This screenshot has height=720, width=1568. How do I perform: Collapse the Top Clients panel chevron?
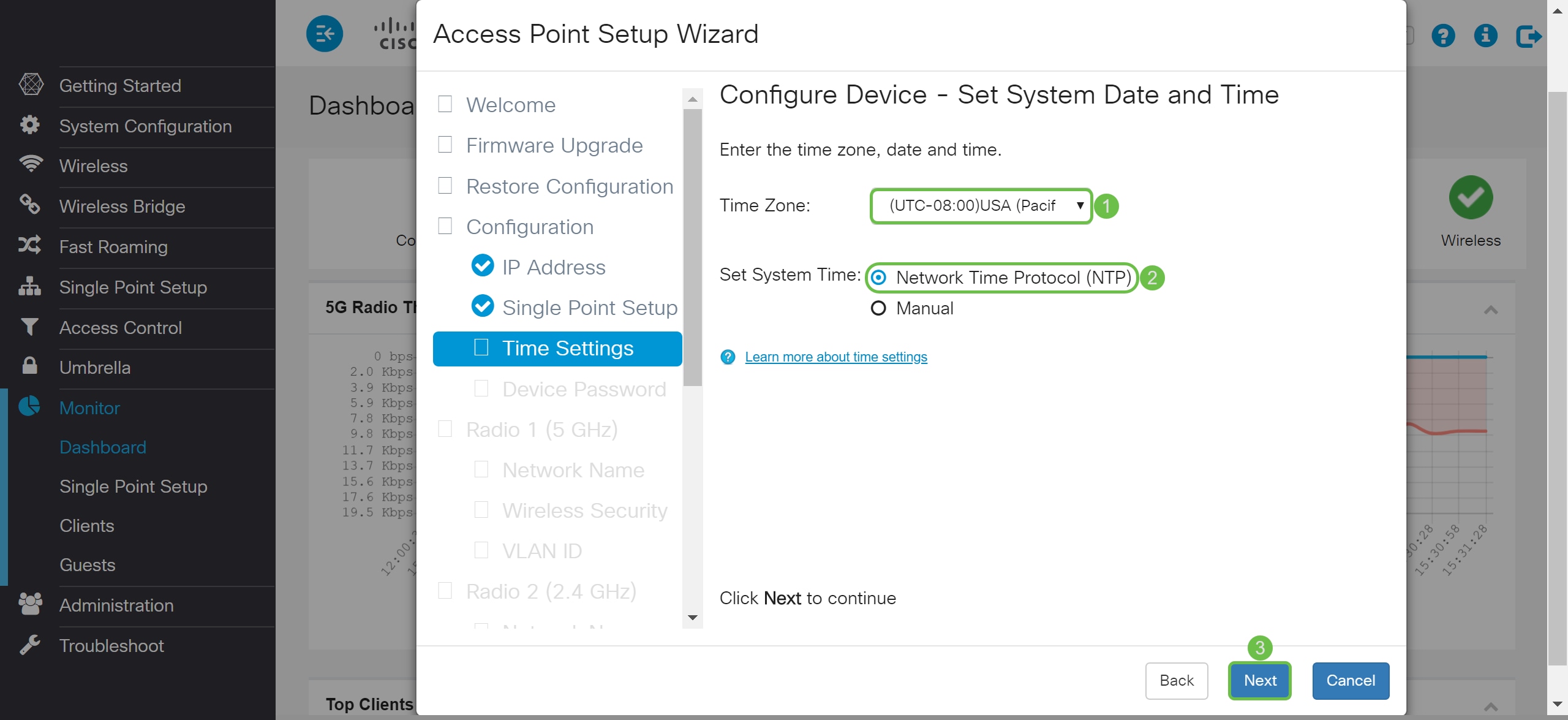(1491, 707)
